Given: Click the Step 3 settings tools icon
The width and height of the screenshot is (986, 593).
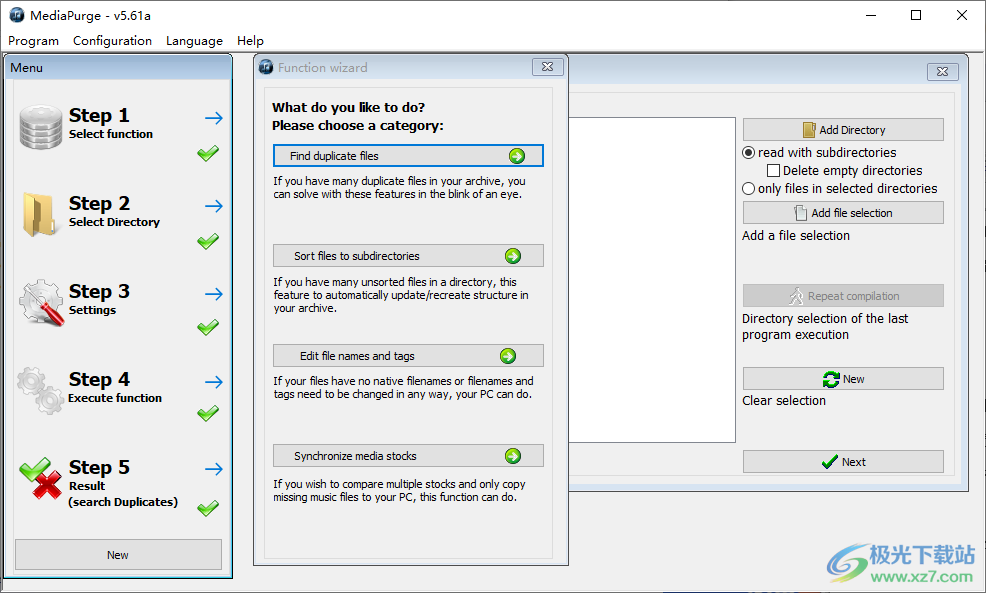Looking at the screenshot, I should 41,302.
